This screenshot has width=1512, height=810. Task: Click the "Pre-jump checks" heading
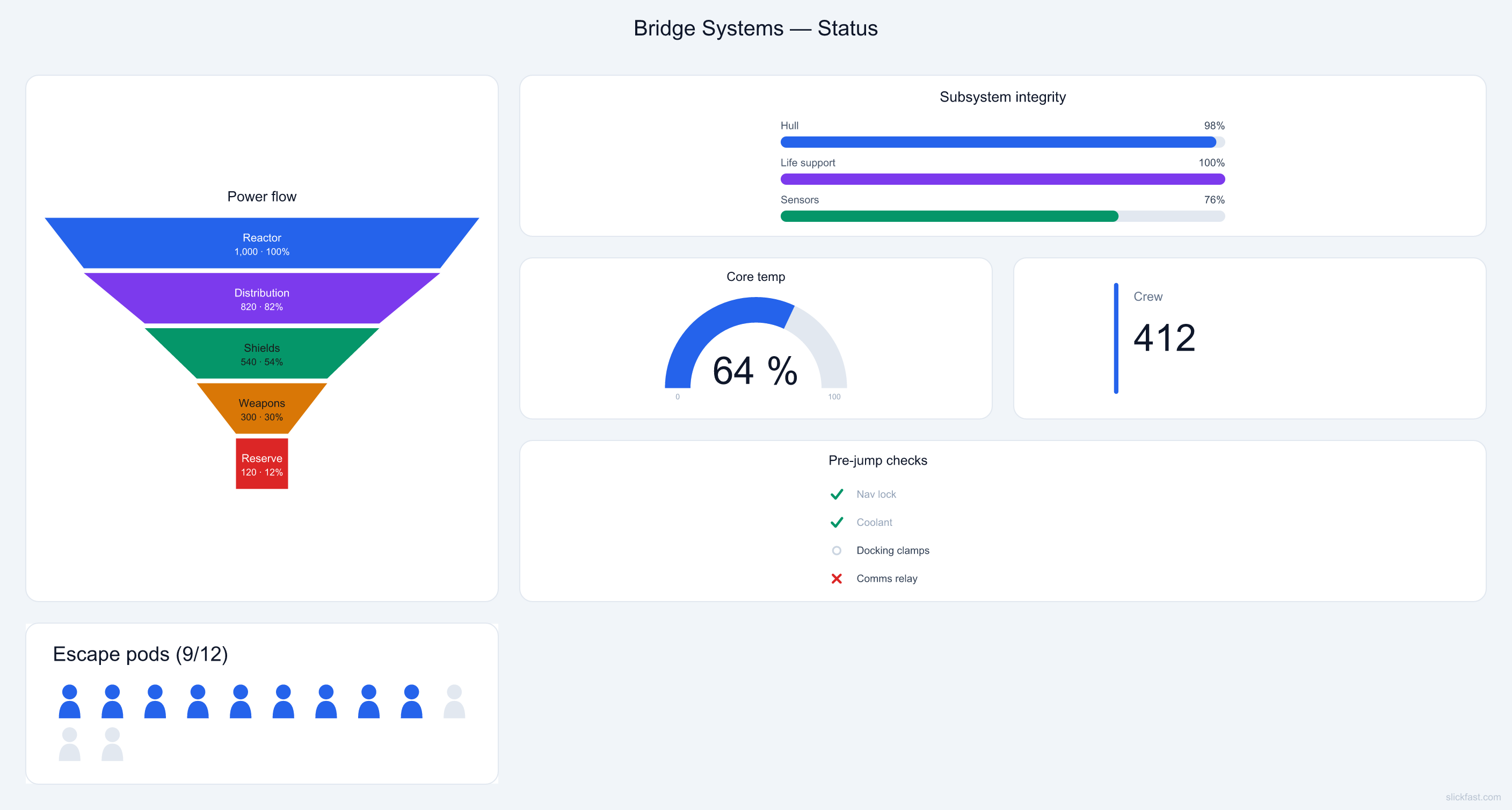(877, 460)
